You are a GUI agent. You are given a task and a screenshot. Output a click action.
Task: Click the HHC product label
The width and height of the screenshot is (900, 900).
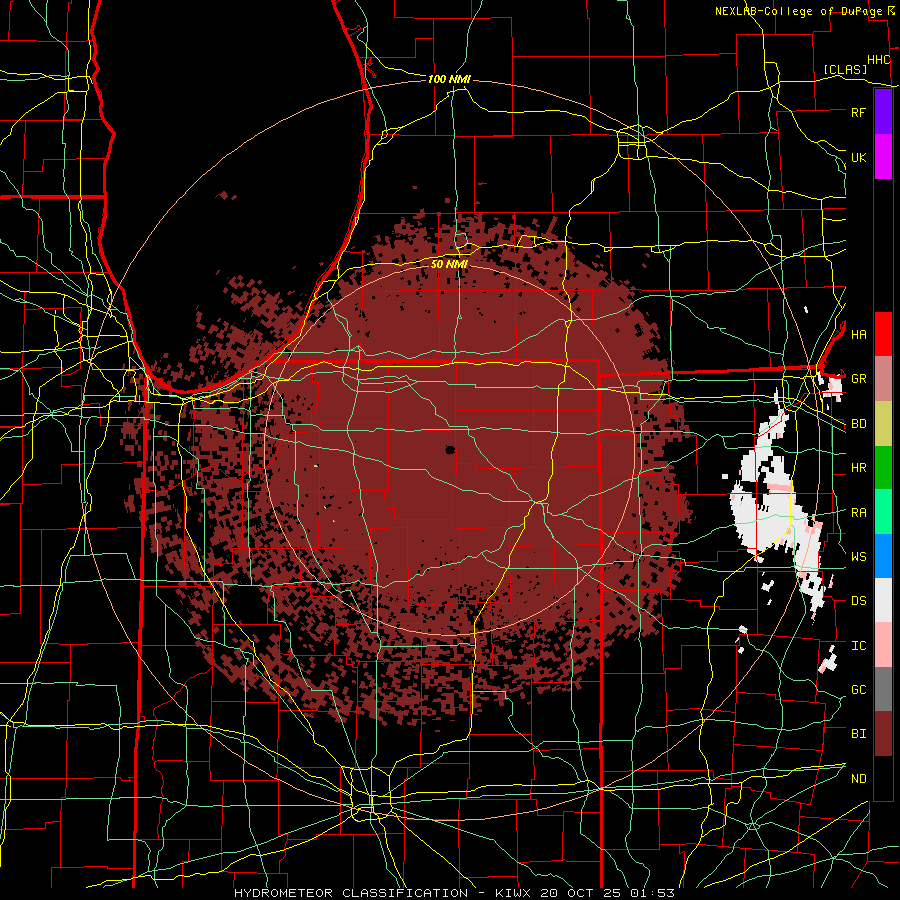pyautogui.click(x=879, y=60)
